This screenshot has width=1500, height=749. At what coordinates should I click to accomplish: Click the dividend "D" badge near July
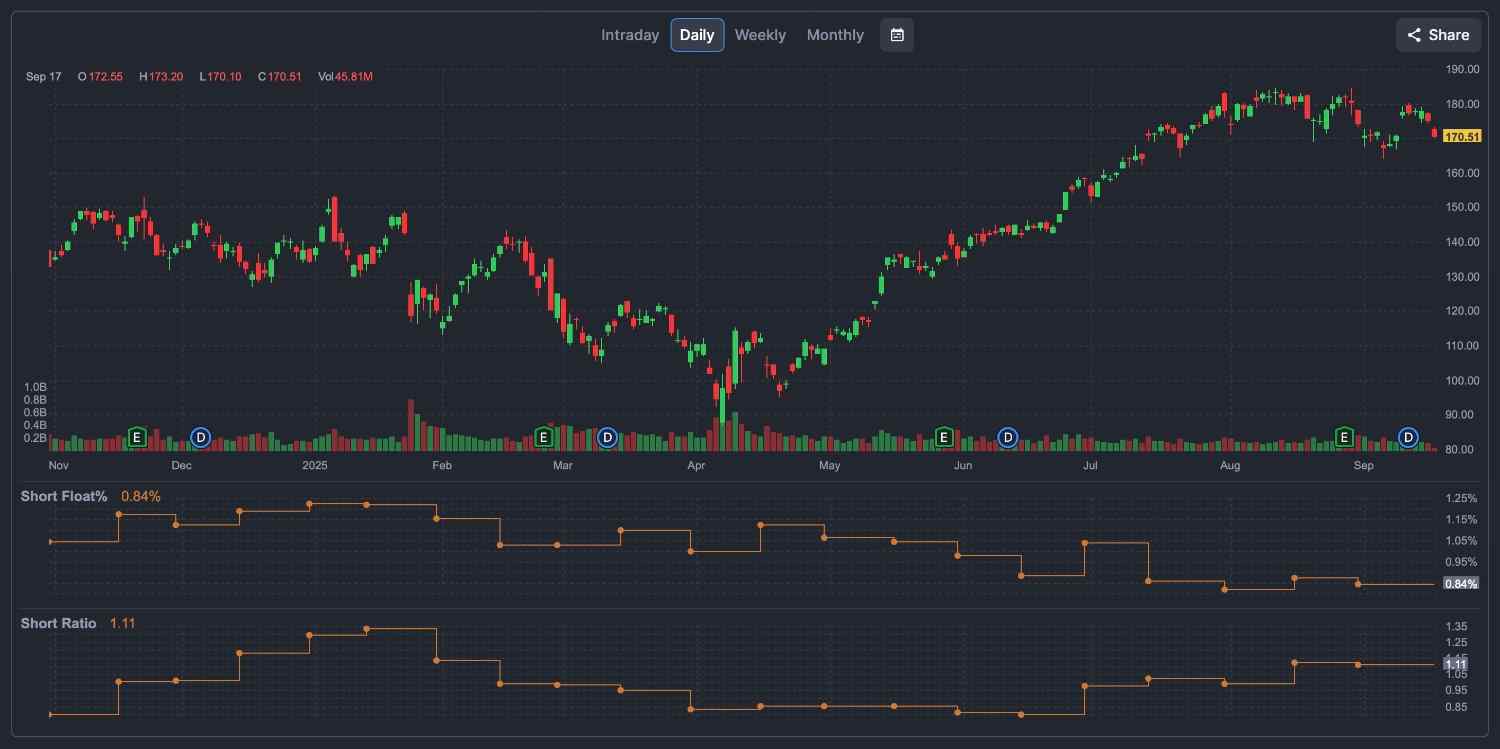1007,437
